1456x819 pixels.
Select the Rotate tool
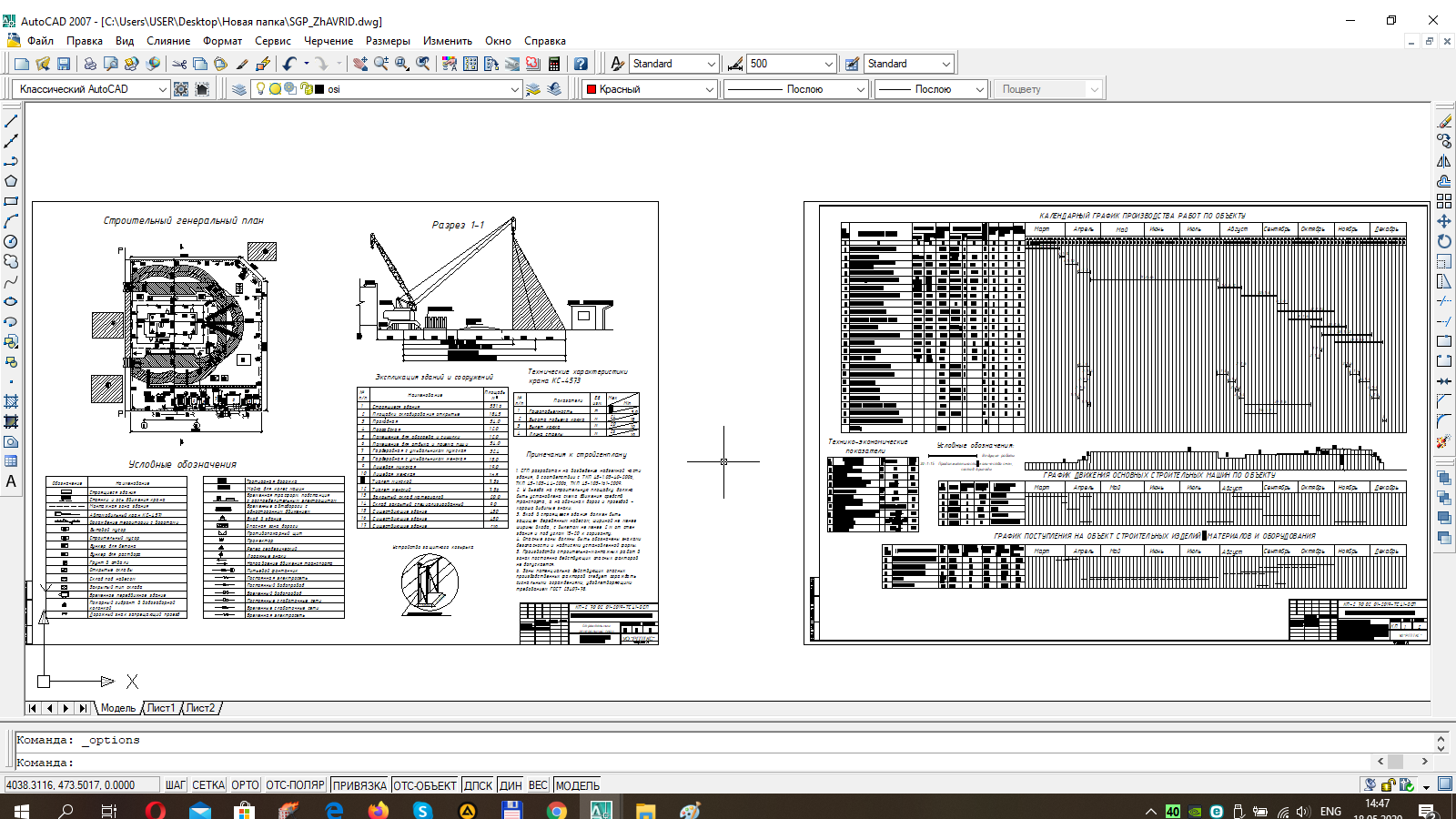[x=1444, y=241]
